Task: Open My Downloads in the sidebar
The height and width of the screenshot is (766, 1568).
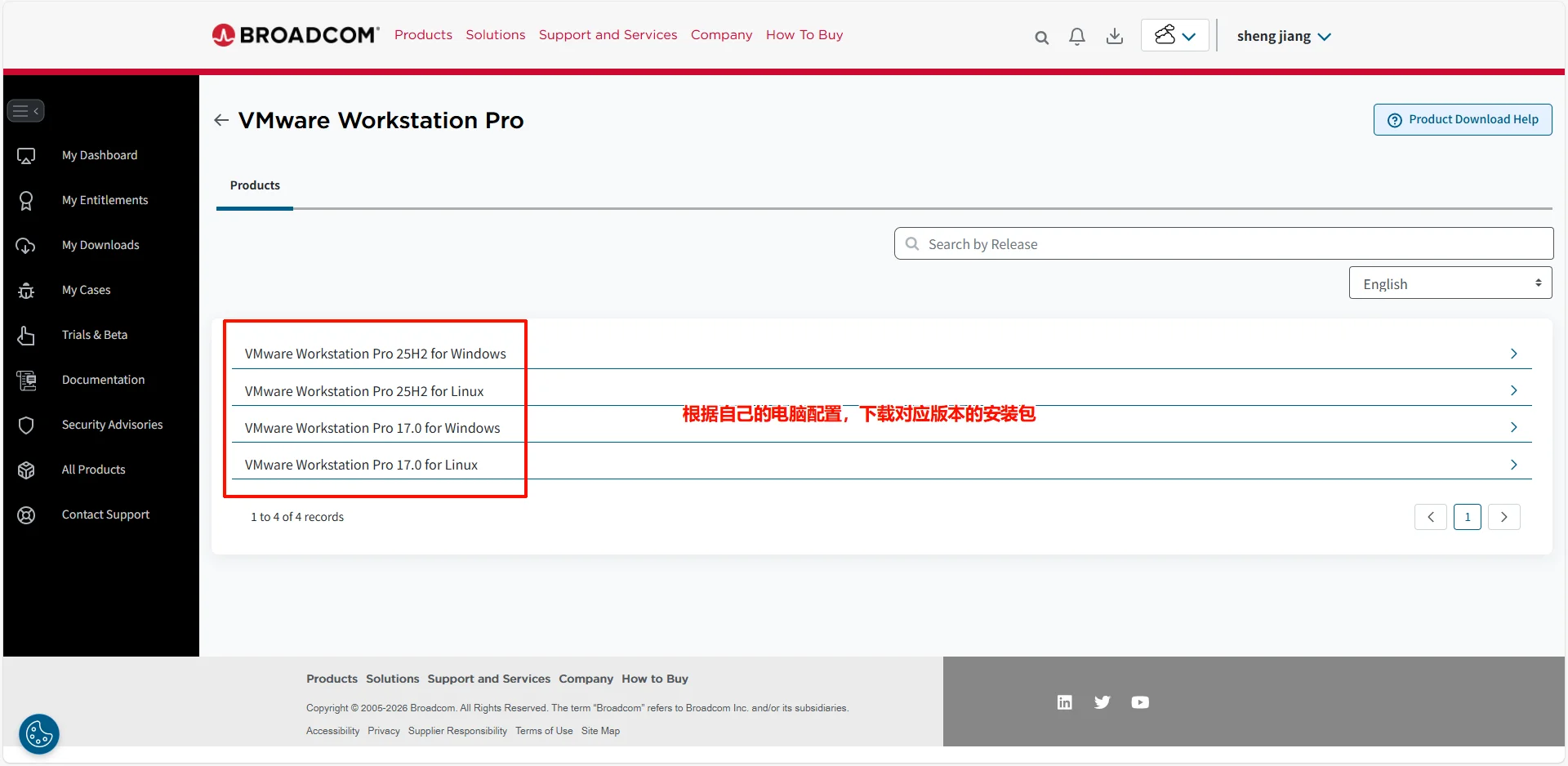Action: tap(100, 245)
